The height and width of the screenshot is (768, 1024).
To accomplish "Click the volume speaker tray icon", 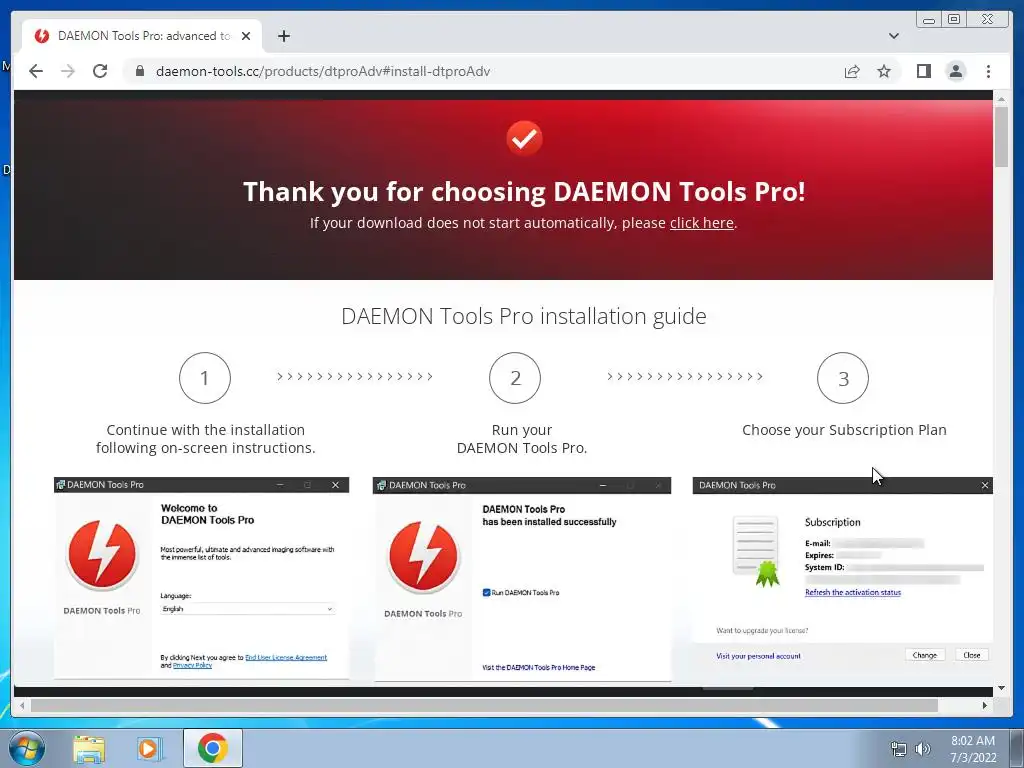I will point(922,749).
